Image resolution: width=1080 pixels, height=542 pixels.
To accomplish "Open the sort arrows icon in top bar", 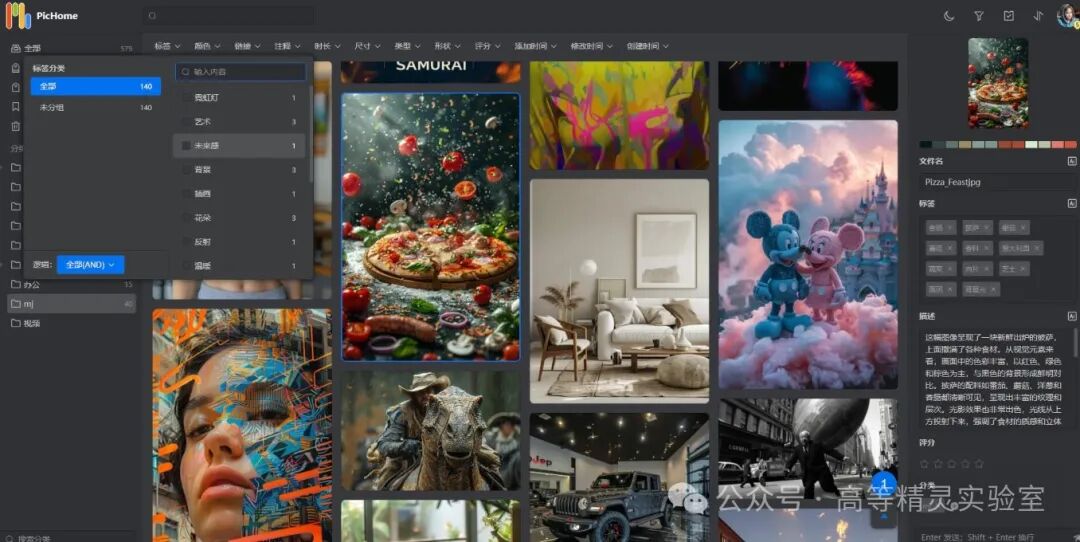I will click(1038, 16).
